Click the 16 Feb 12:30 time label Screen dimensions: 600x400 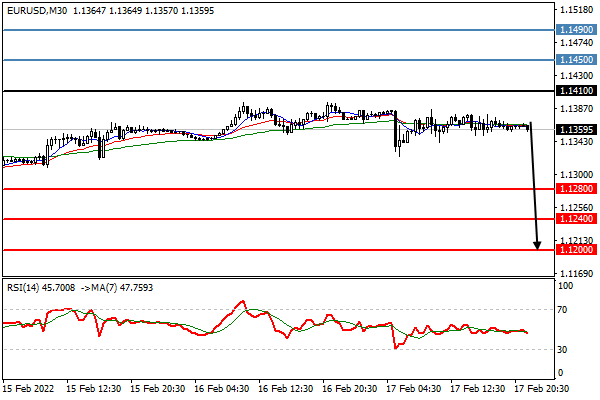click(285, 389)
